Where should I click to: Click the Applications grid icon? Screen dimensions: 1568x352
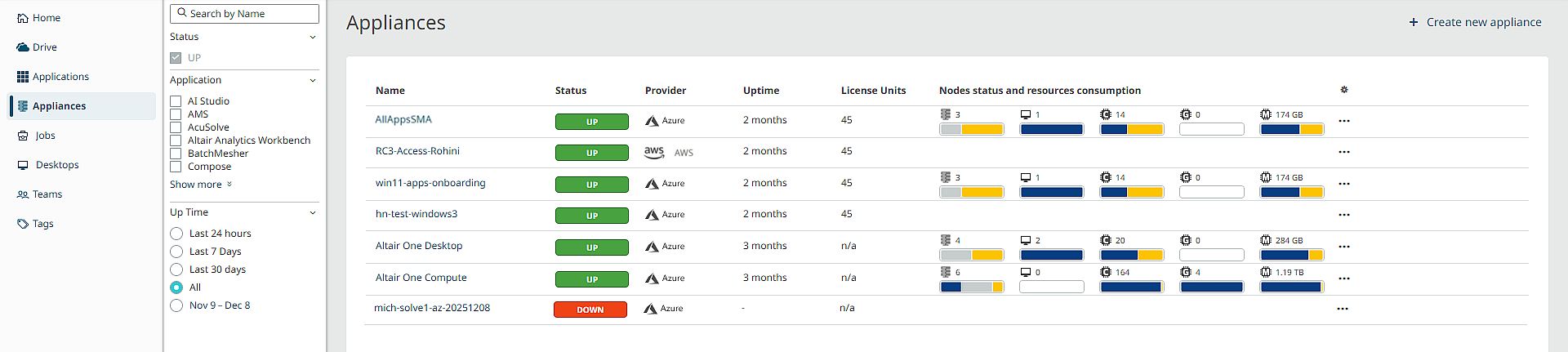pos(23,77)
